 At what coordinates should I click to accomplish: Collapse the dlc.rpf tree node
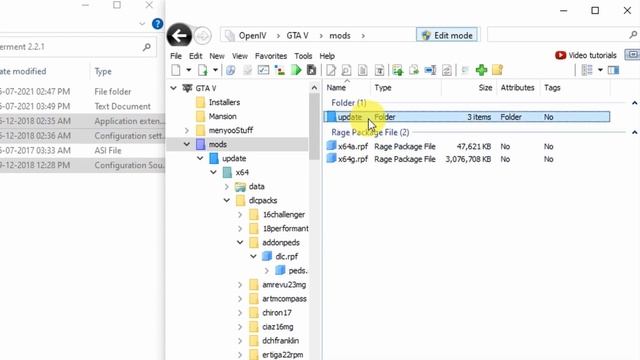pos(253,256)
